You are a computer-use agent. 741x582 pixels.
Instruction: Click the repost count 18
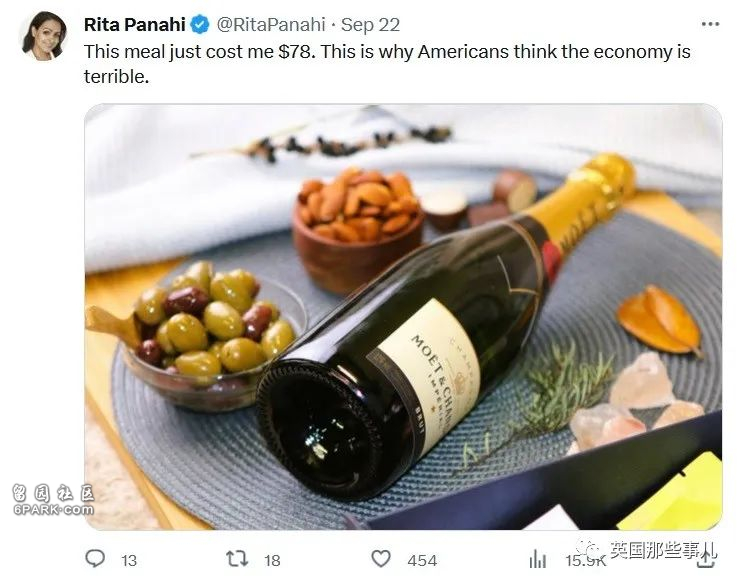coord(272,560)
